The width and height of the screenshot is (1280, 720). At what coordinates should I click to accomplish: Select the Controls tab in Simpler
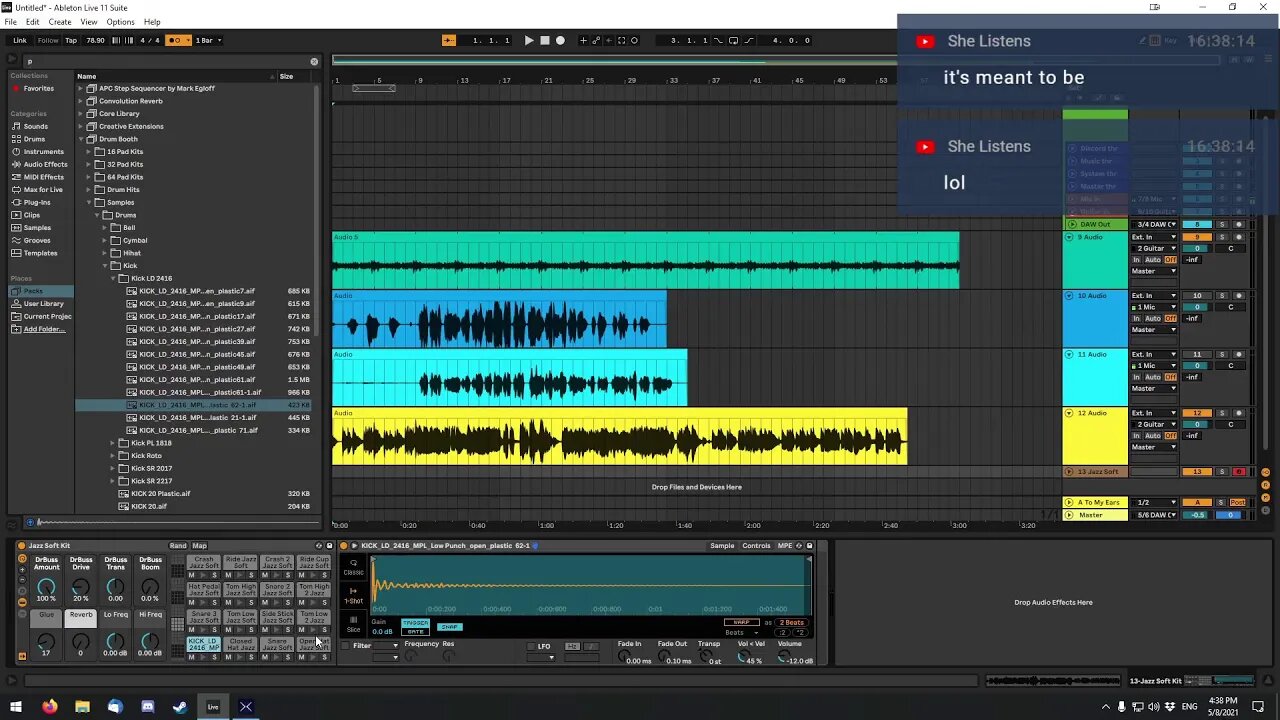click(x=756, y=546)
